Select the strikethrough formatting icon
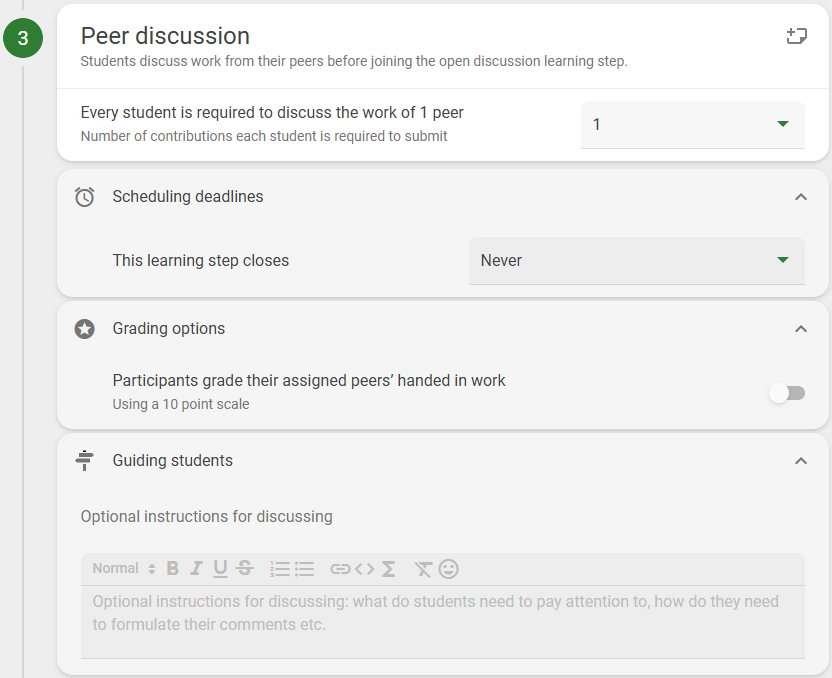The image size is (832, 678). pos(244,568)
